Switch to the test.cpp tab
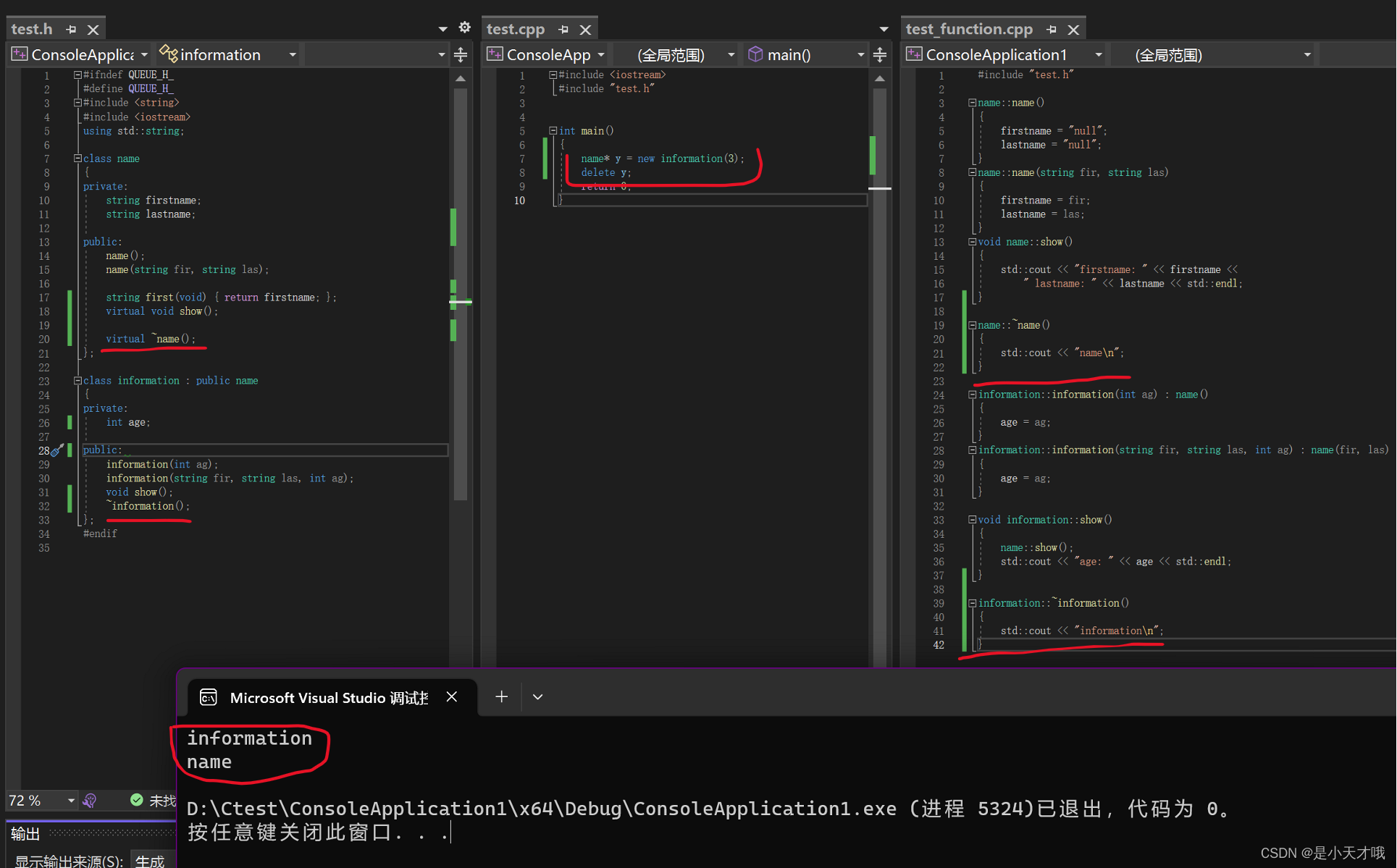The image size is (1397, 868). pyautogui.click(x=516, y=29)
